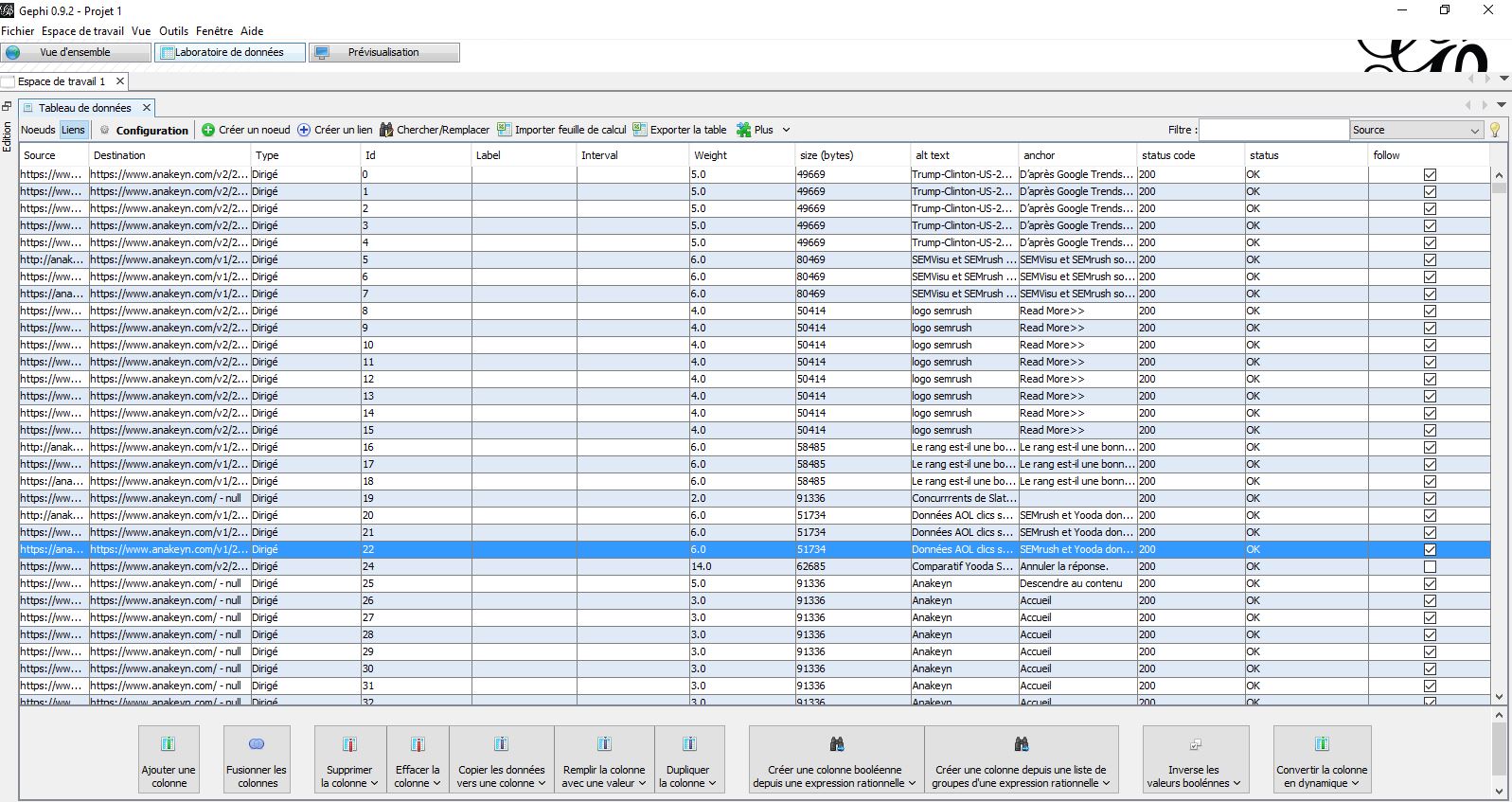Click the Prévisualisation monitor icon
This screenshot has width=1512, height=802.
pos(322,52)
